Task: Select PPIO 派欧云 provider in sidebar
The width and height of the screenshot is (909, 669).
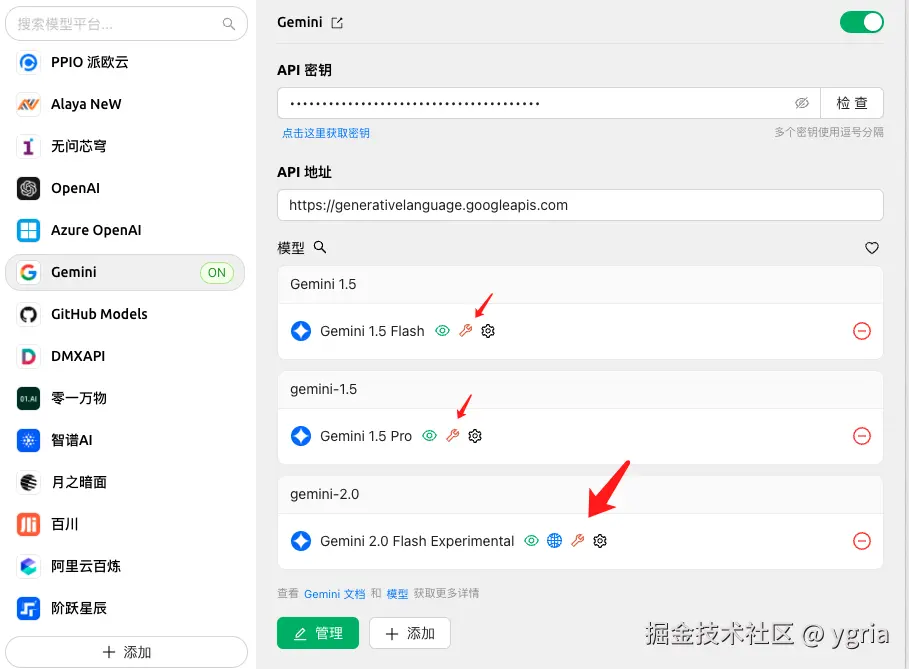Action: coord(125,62)
